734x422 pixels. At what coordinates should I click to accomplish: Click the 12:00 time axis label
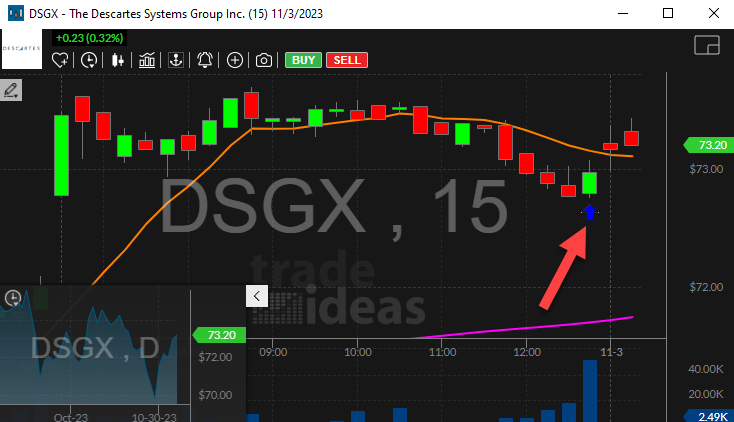527,352
